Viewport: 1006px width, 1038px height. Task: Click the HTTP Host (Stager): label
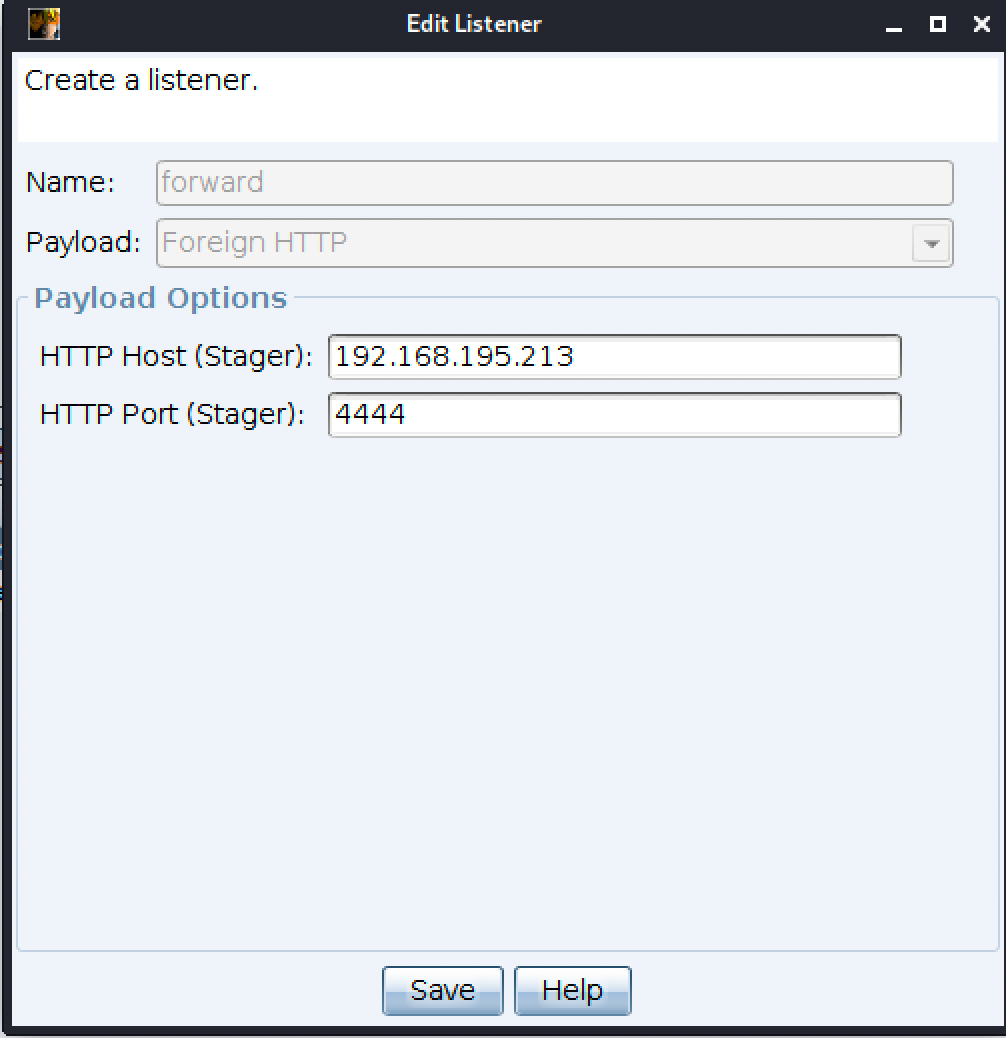point(177,357)
